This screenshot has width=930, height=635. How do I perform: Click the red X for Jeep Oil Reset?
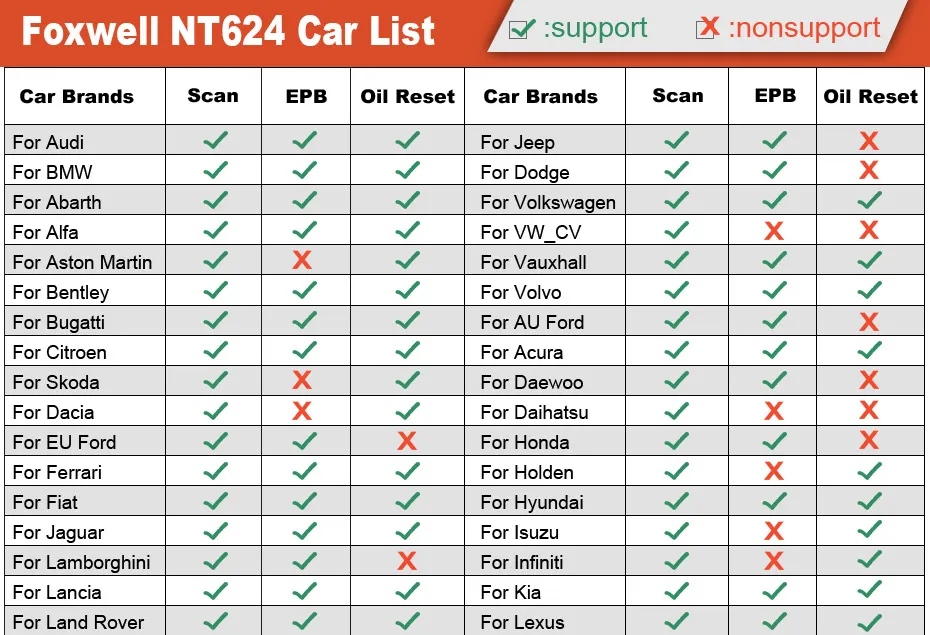pos(869,141)
